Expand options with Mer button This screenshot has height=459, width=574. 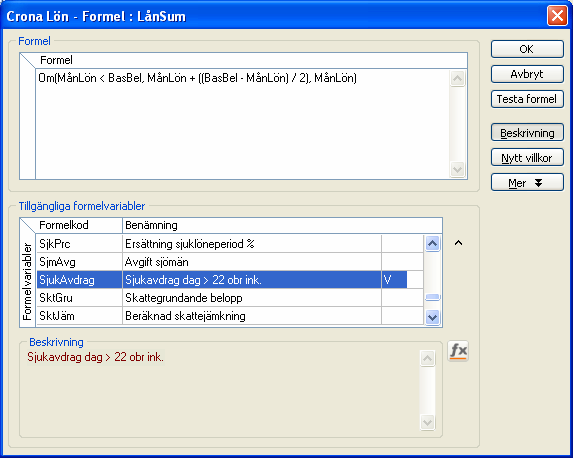click(527, 183)
